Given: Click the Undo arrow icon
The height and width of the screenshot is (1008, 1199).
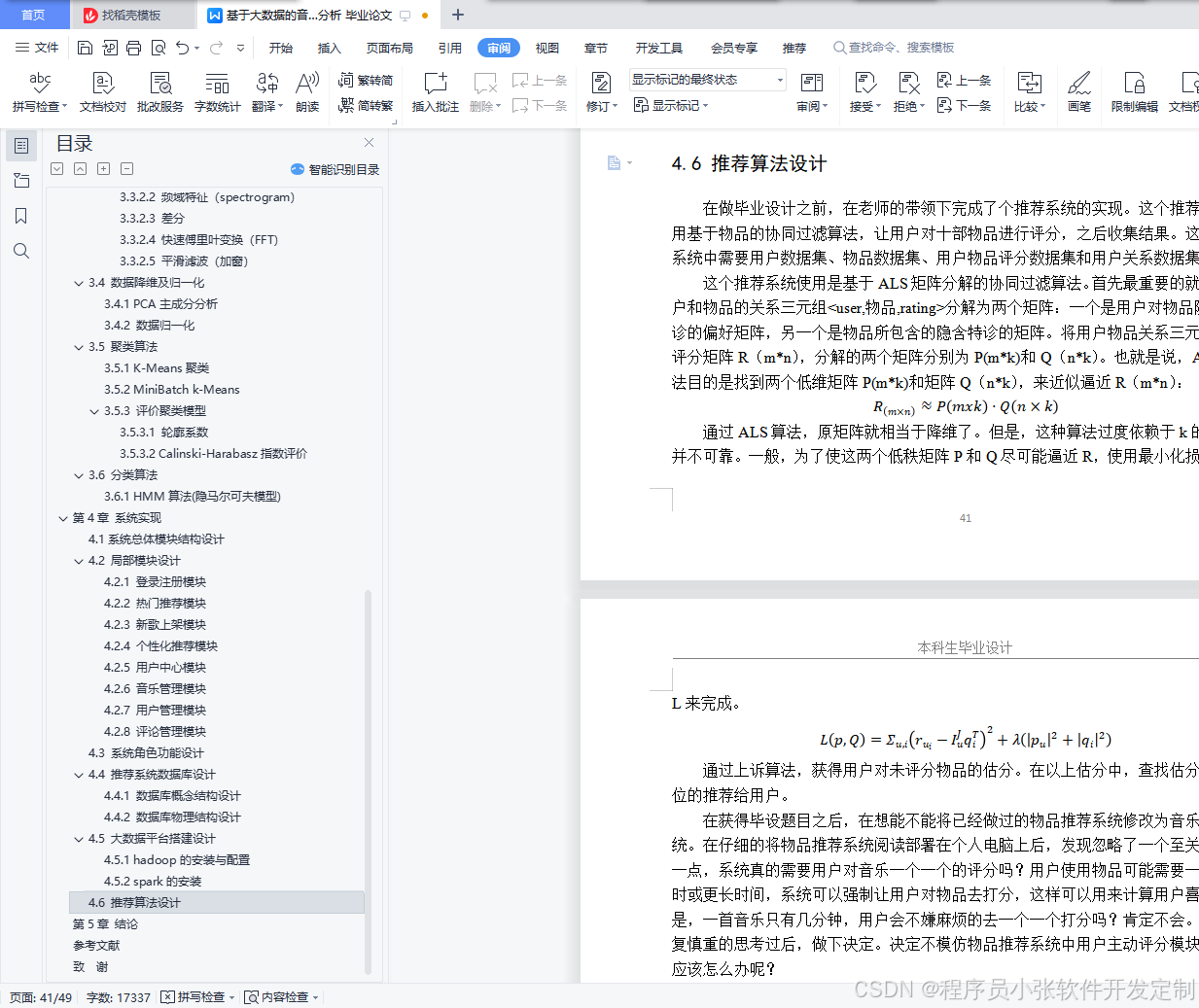Looking at the screenshot, I should pyautogui.click(x=183, y=48).
